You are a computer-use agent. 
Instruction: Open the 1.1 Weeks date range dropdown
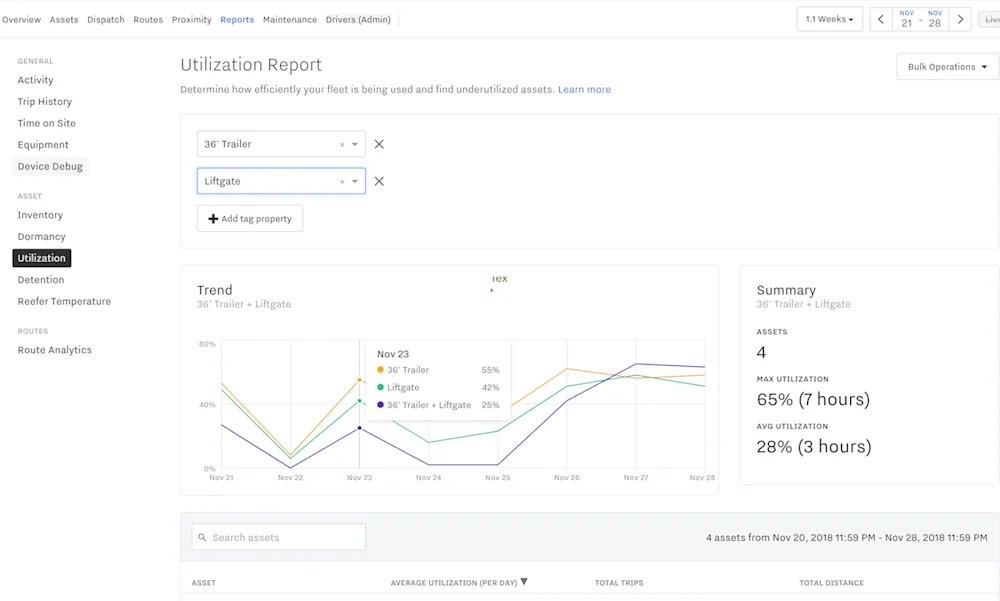click(x=829, y=18)
